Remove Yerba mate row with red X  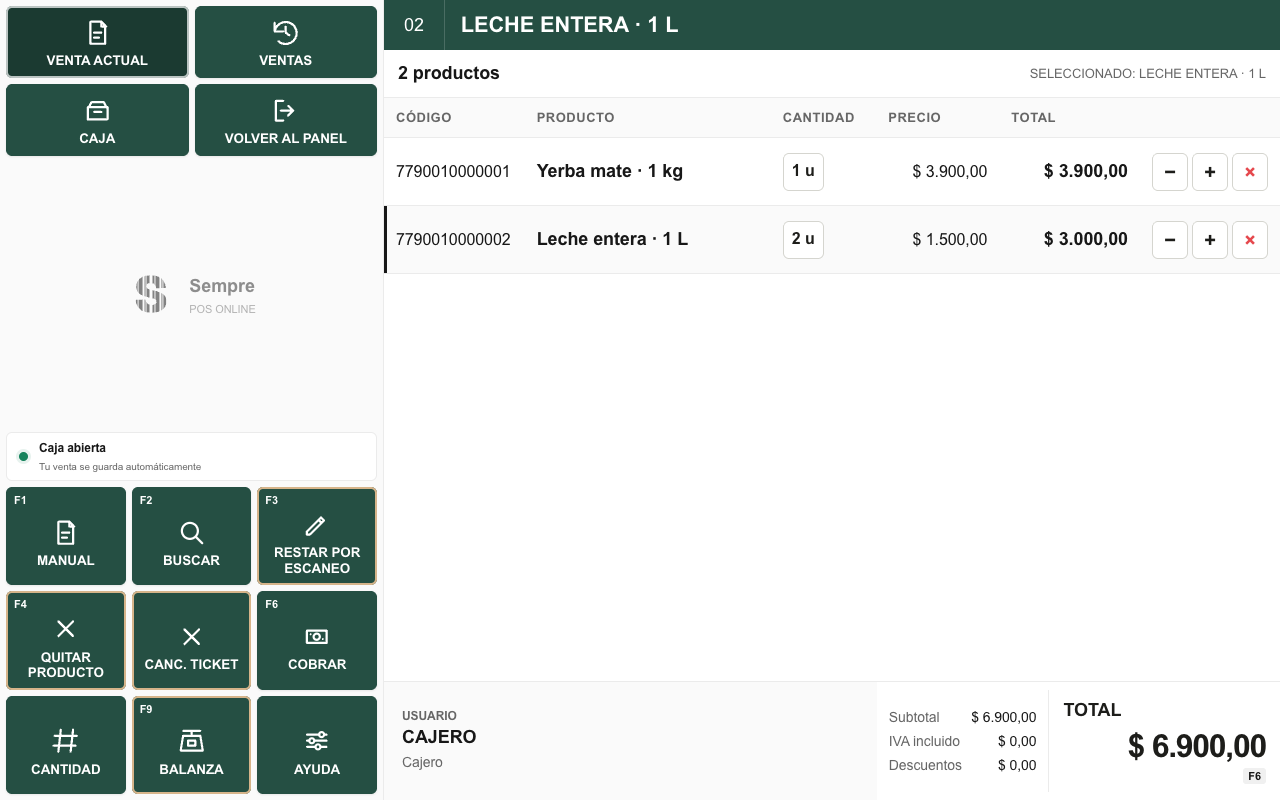coord(1250,172)
